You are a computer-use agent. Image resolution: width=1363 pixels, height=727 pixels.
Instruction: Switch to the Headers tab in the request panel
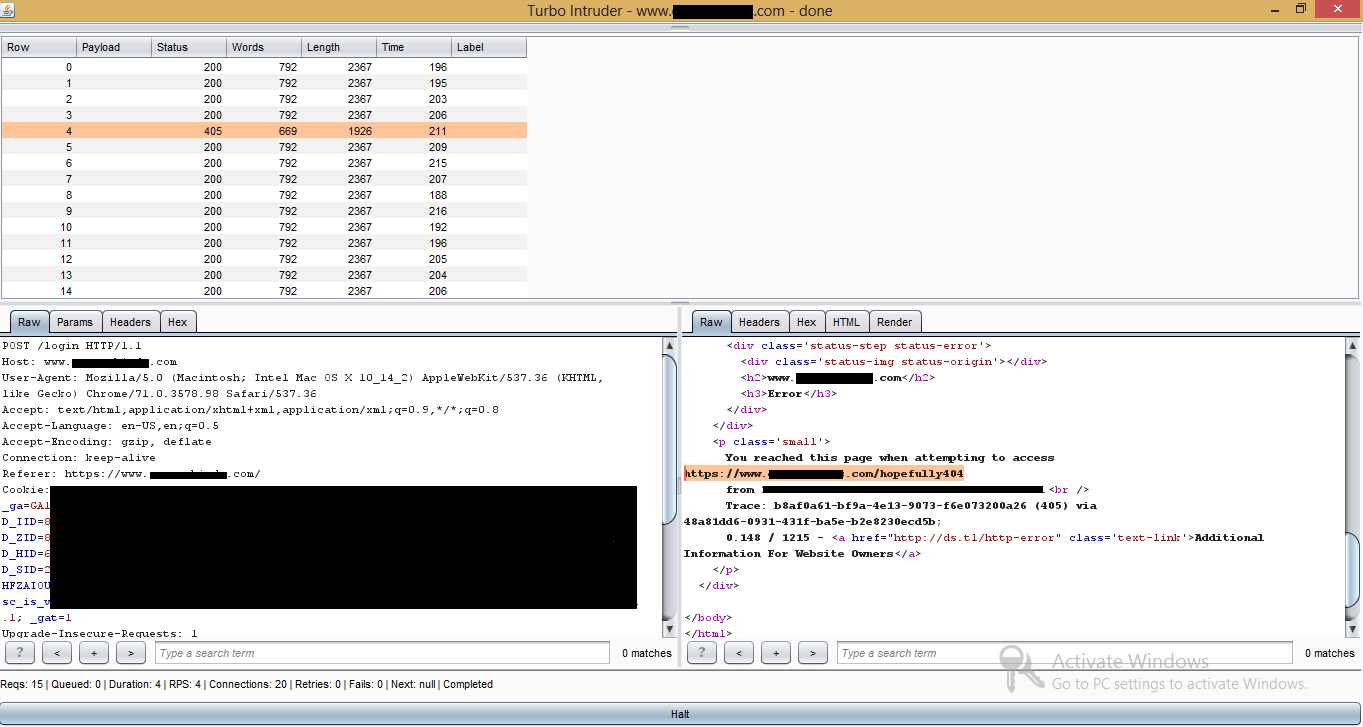pyautogui.click(x=130, y=321)
